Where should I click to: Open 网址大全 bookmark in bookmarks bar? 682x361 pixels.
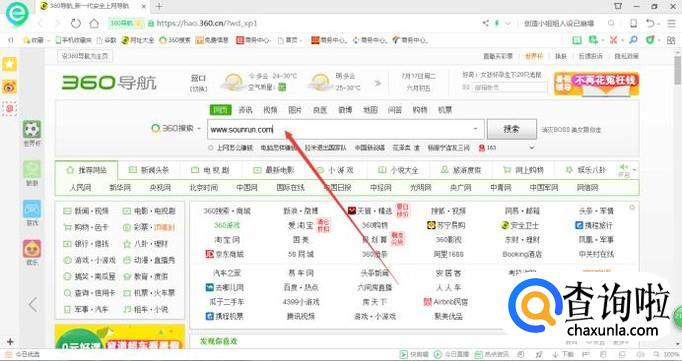pos(138,40)
